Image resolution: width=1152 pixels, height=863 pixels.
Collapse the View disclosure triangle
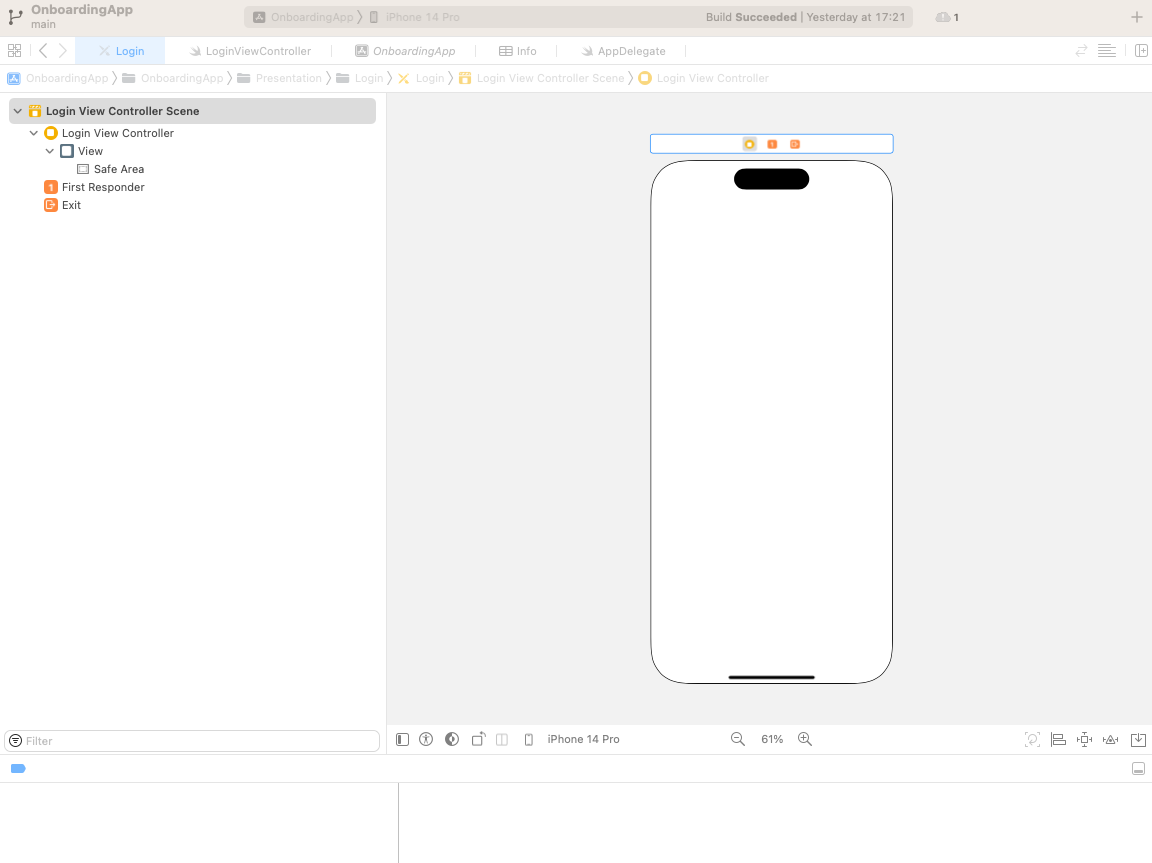pos(49,151)
